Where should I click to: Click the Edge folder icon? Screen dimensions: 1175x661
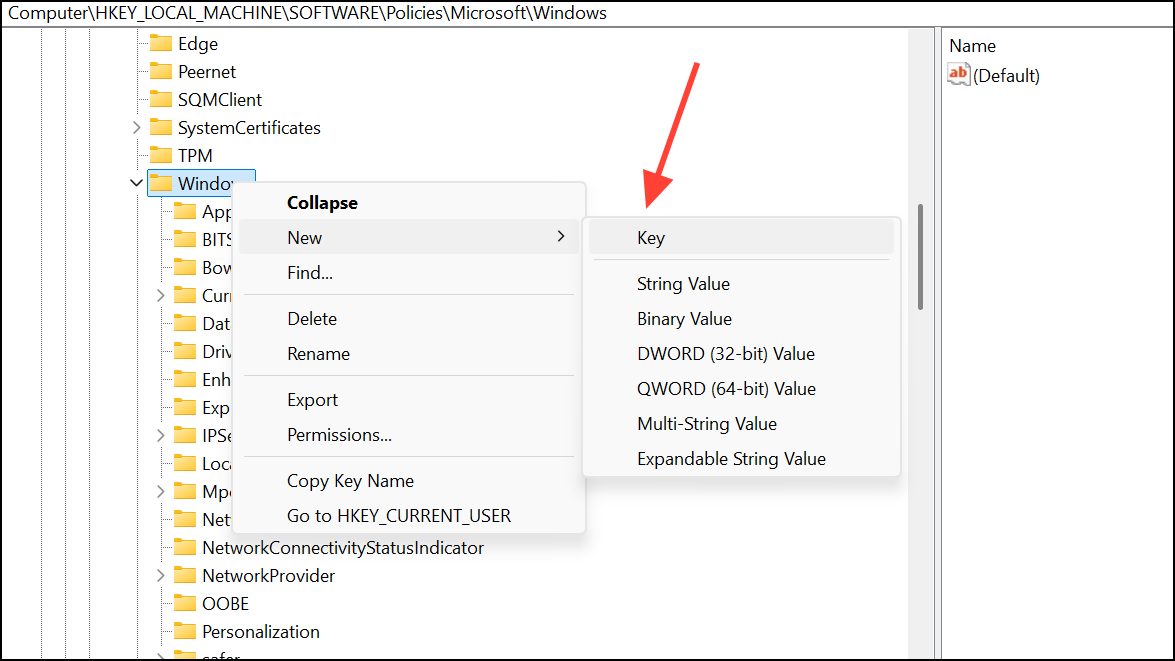pyautogui.click(x=161, y=43)
